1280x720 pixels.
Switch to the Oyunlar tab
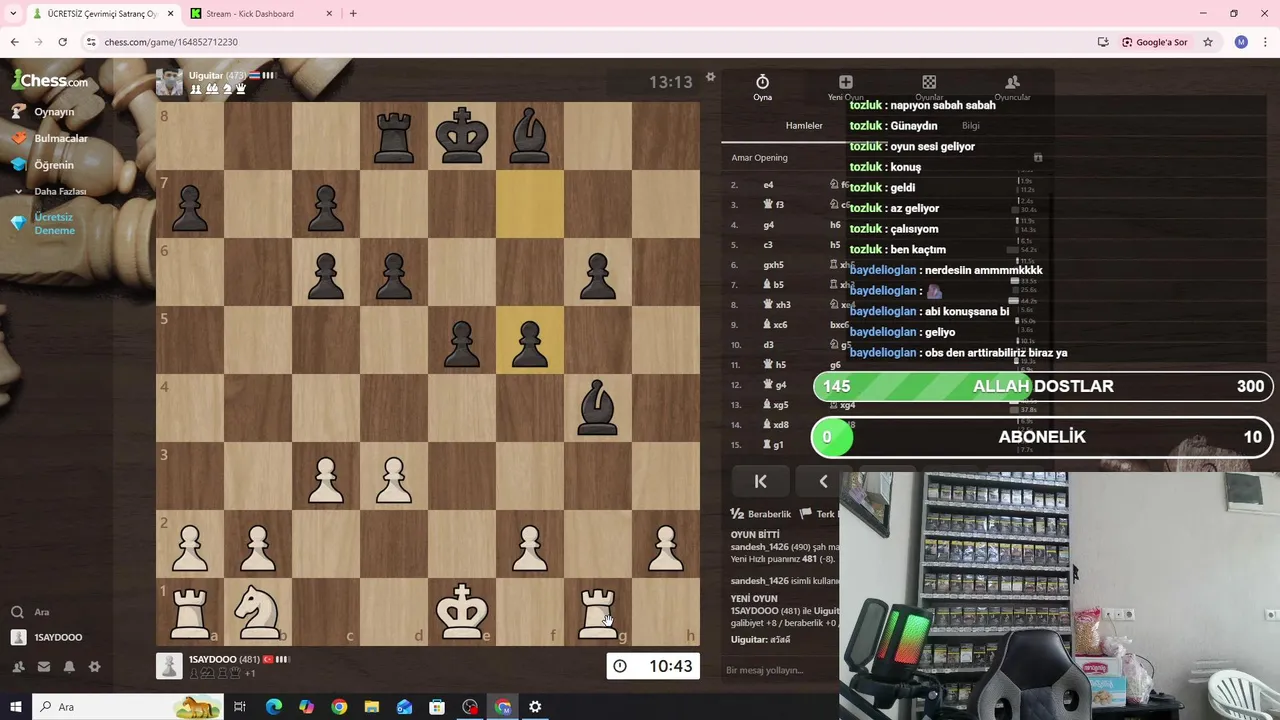click(929, 87)
